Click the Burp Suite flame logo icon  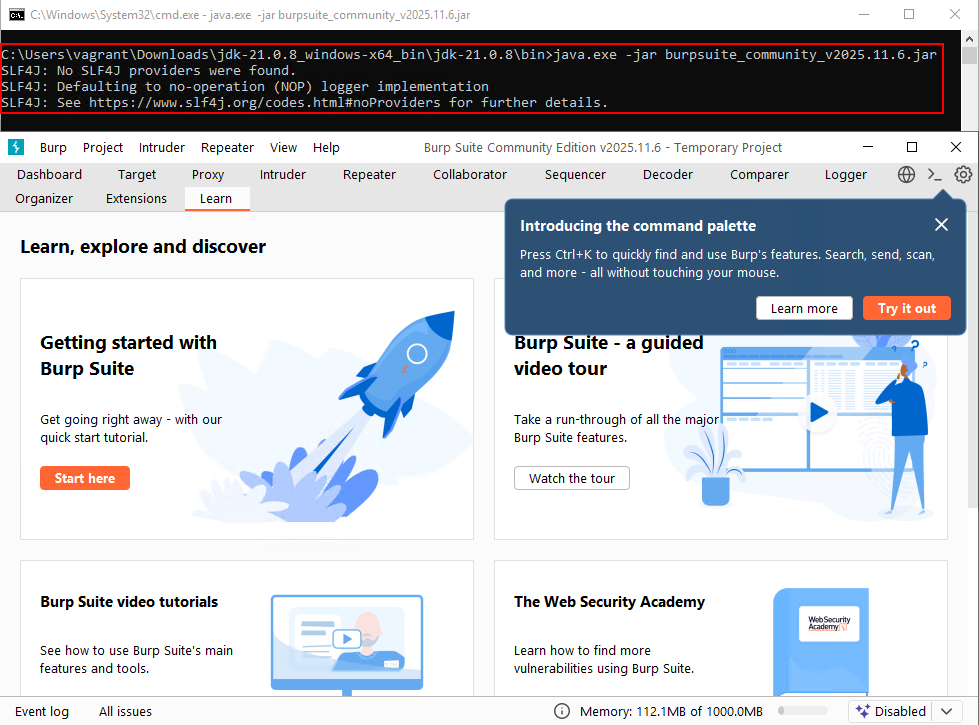coord(15,147)
